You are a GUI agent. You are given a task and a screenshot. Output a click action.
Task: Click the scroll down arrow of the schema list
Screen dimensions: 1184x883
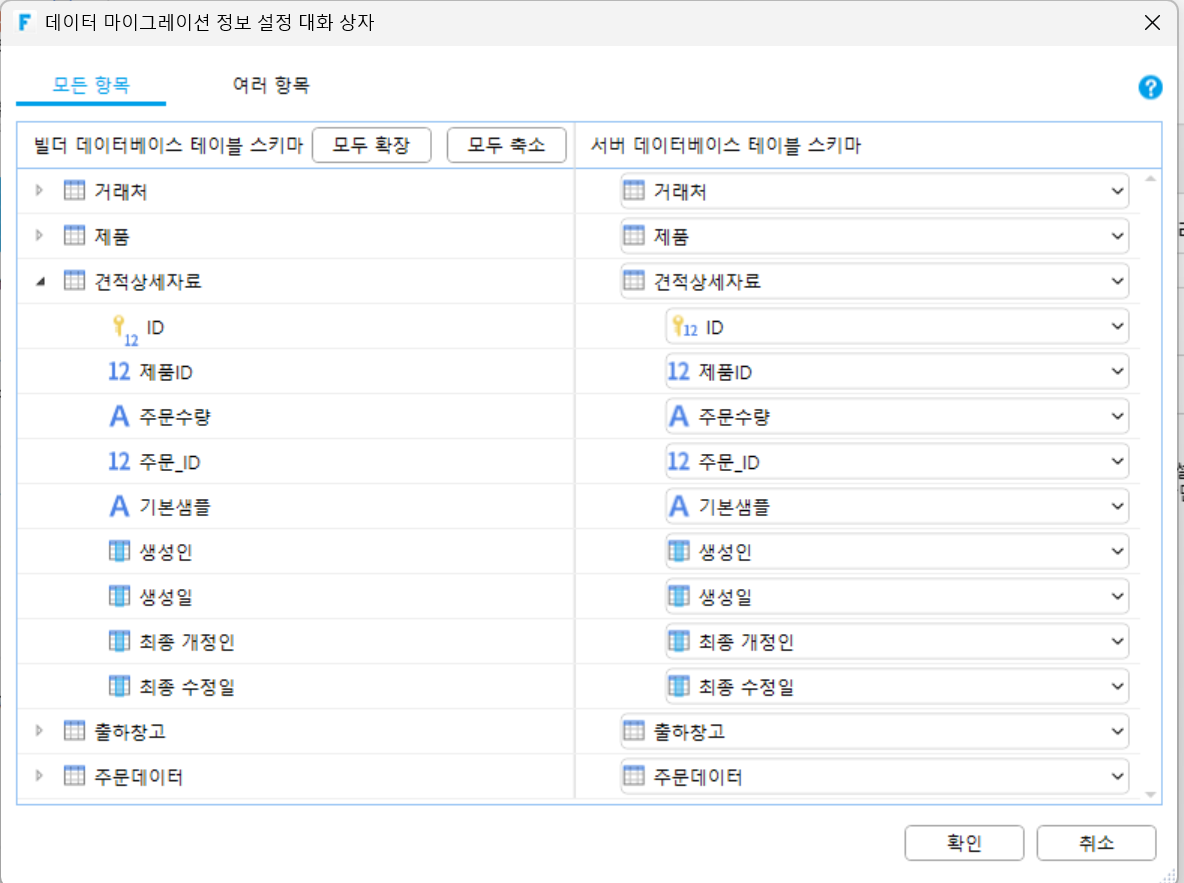tap(1150, 795)
